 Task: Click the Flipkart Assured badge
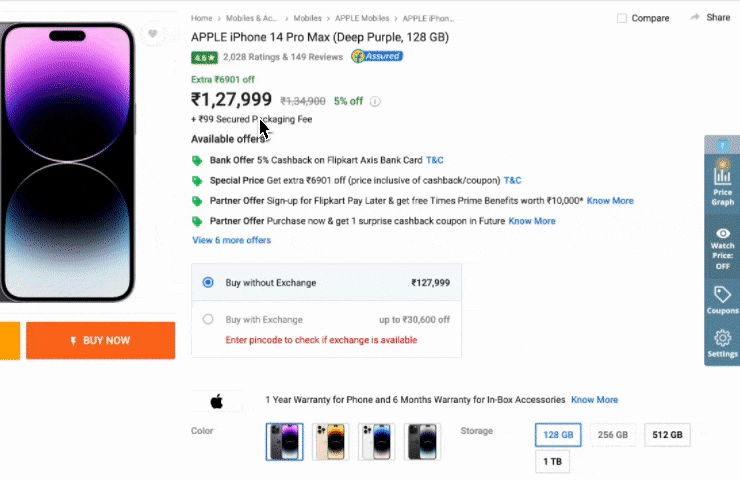tap(376, 57)
